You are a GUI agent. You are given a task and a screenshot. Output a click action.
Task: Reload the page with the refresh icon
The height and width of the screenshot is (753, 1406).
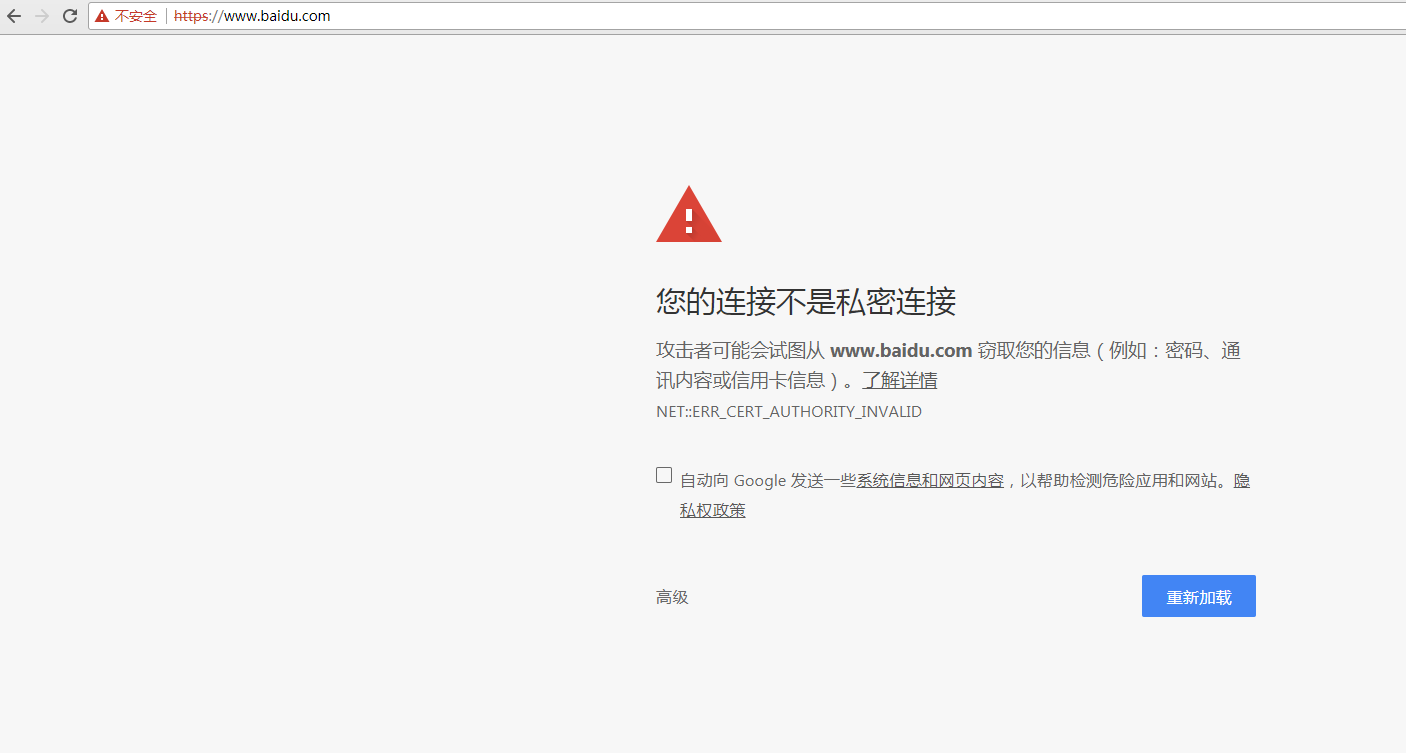pyautogui.click(x=69, y=16)
